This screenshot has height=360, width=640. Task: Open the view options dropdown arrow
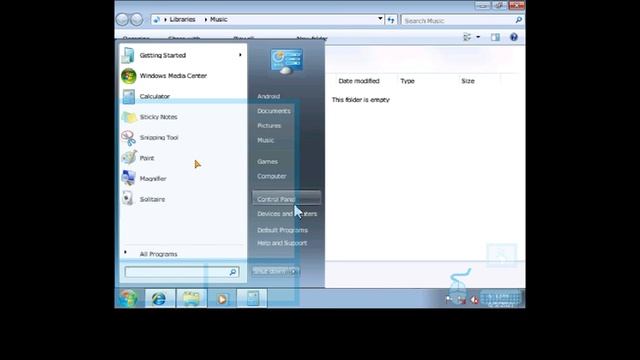478,37
